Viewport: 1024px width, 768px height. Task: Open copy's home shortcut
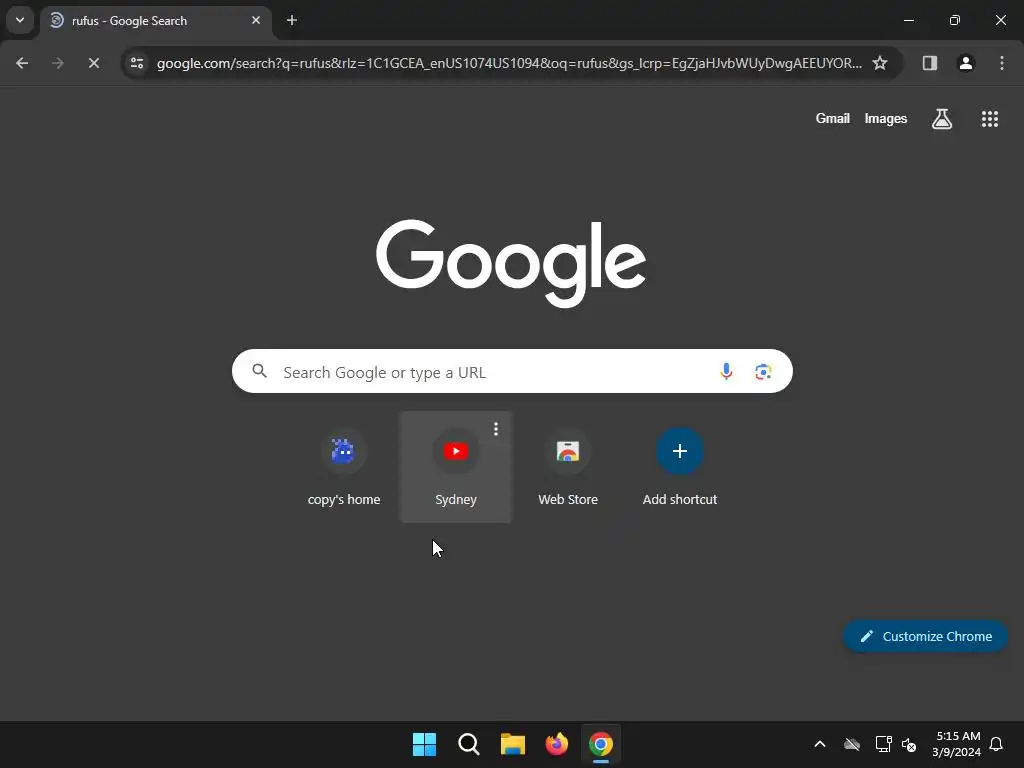click(x=344, y=467)
